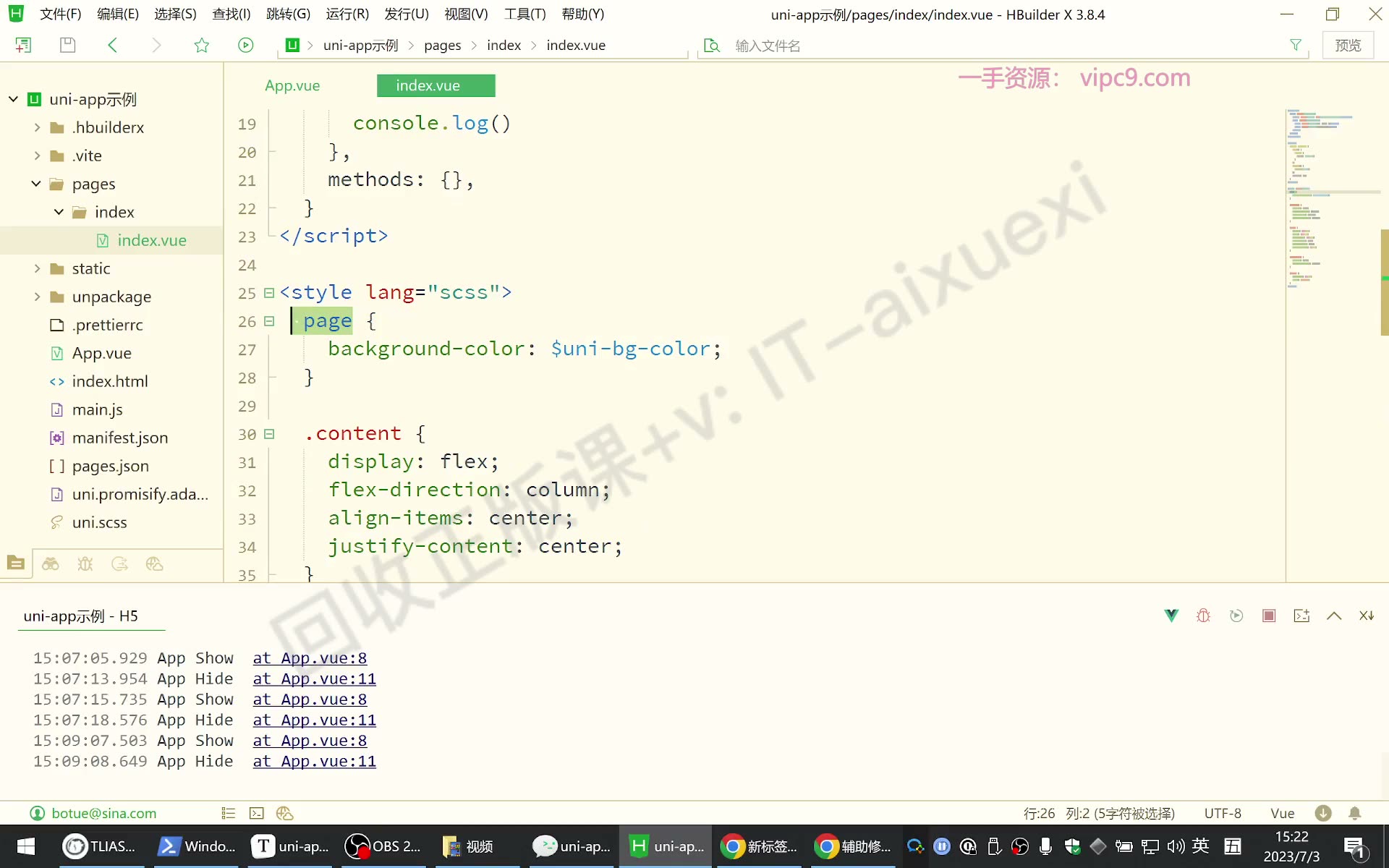This screenshot has width=1389, height=868.
Task: Click the filter funnel icon
Action: point(1296,45)
